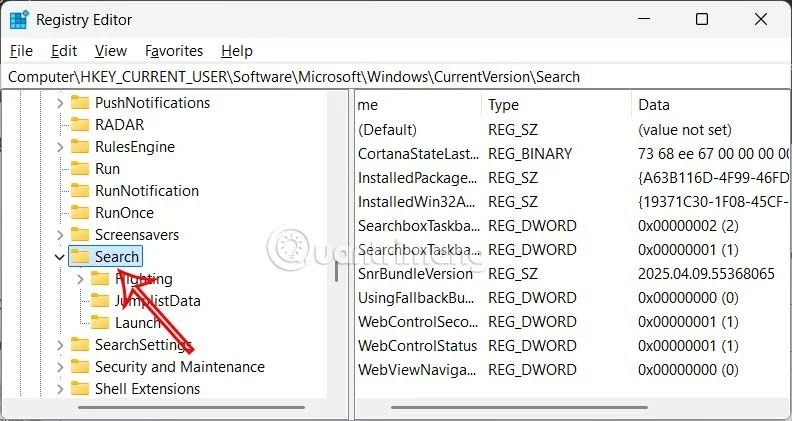Screen dimensions: 792x421
Task: Select the WebViewNaviga... value
Action: coord(417,369)
